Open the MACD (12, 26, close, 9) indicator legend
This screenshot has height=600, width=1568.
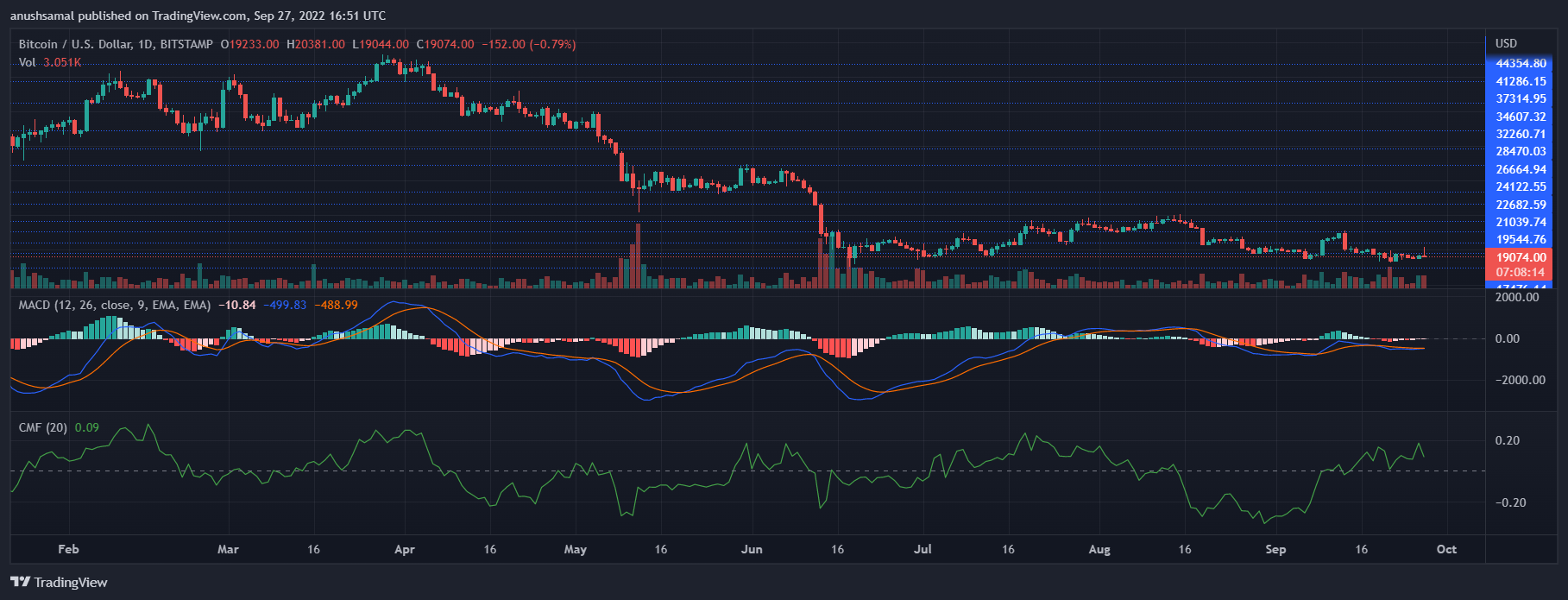pyautogui.click(x=114, y=305)
